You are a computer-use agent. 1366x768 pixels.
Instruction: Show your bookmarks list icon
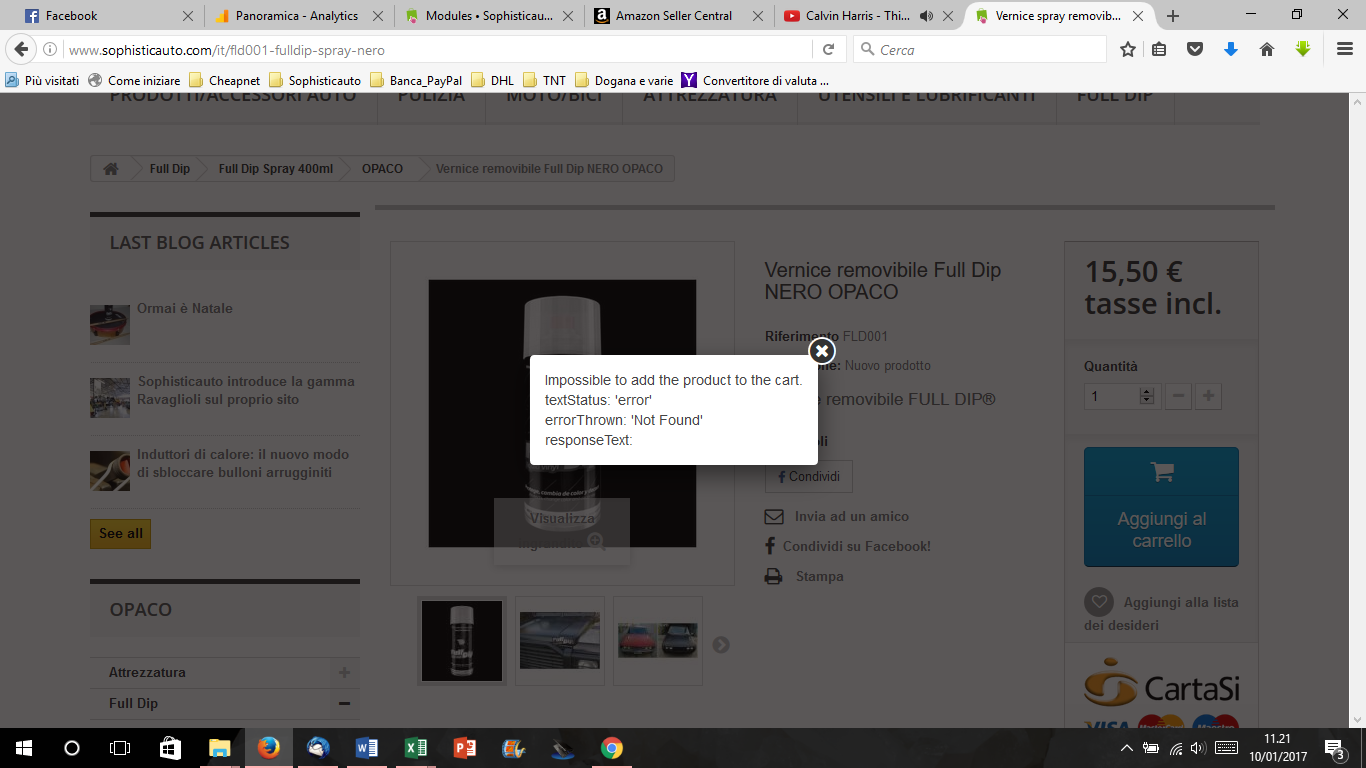click(1159, 49)
